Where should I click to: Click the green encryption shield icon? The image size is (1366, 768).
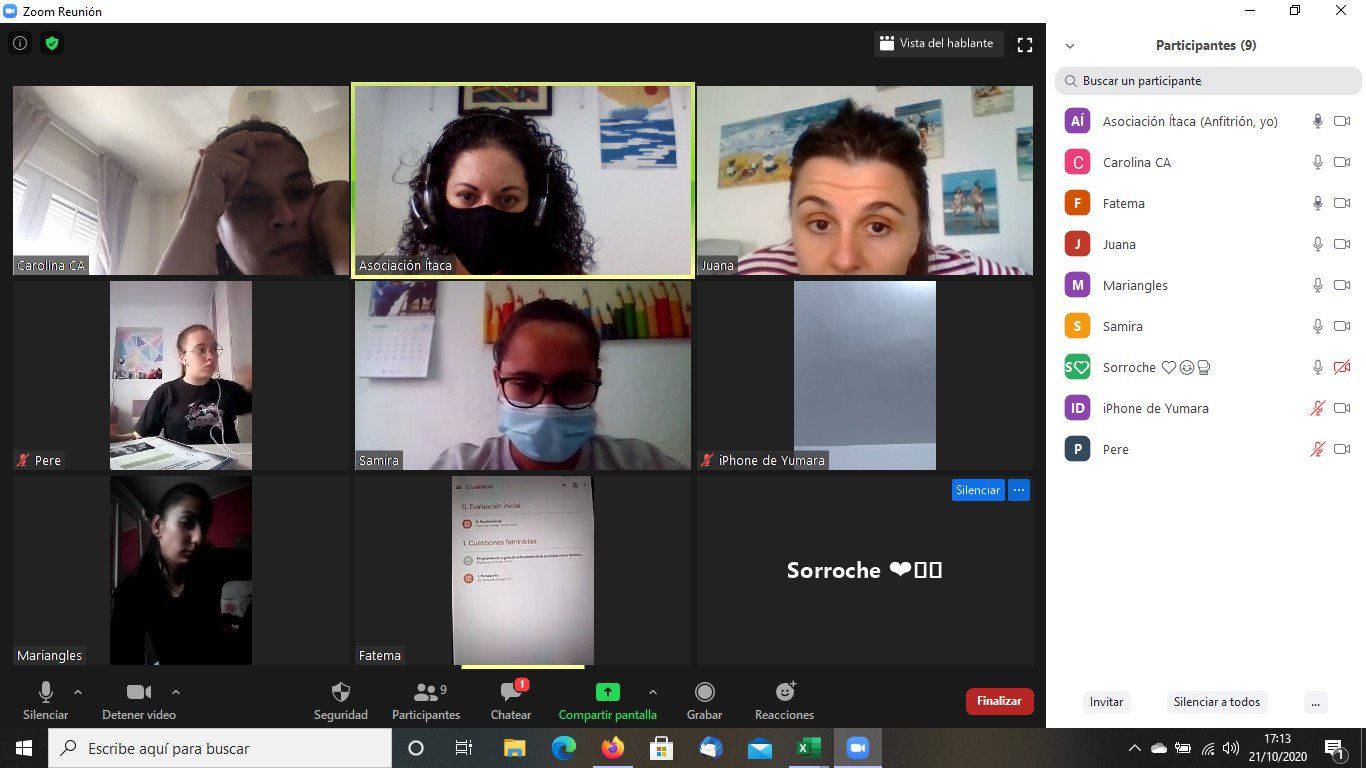point(52,43)
